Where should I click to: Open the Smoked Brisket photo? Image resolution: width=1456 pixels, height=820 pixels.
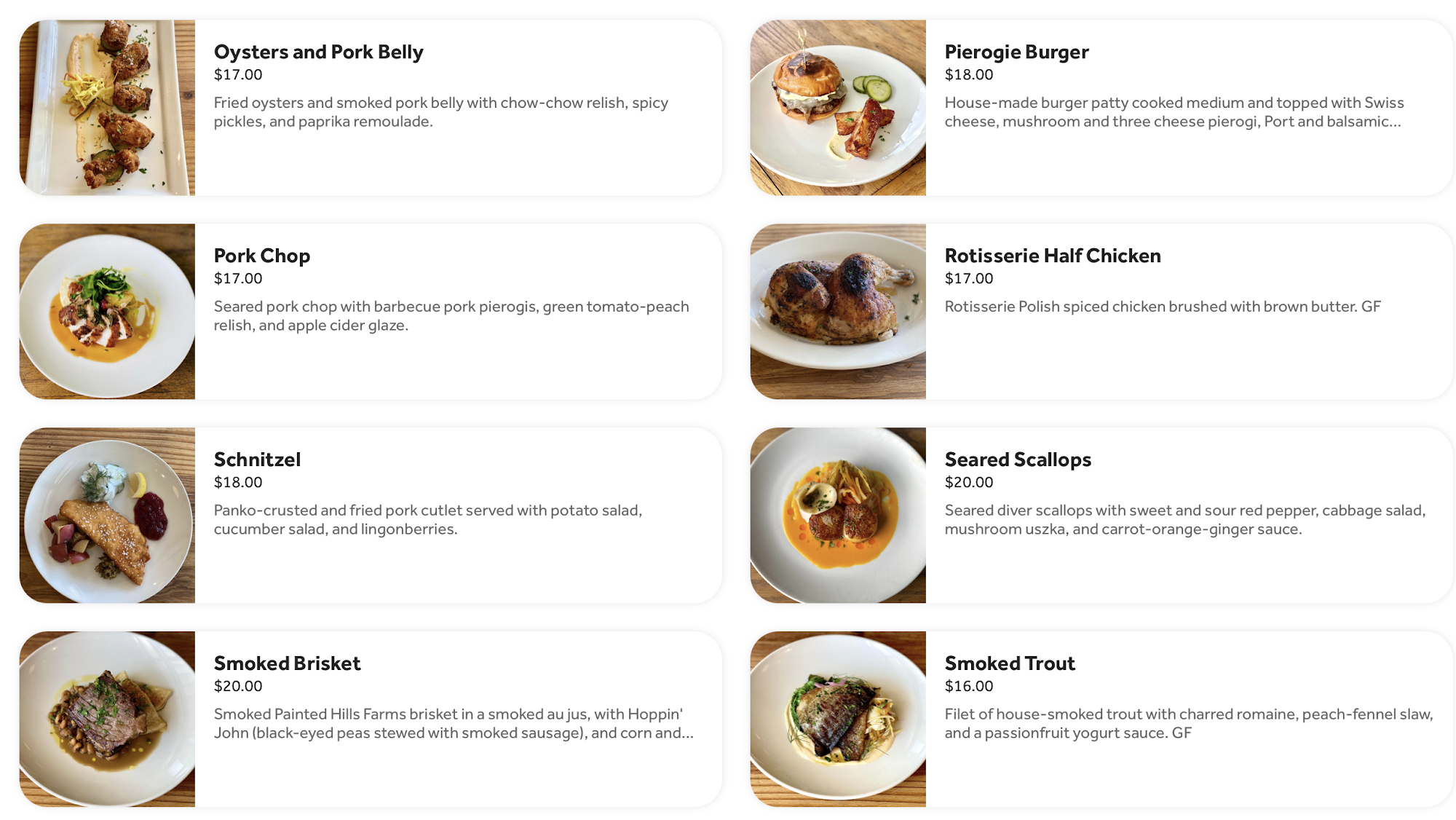[107, 720]
